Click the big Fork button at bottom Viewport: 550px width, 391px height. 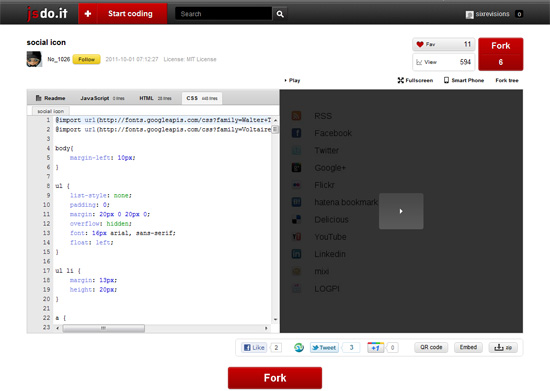(275, 378)
